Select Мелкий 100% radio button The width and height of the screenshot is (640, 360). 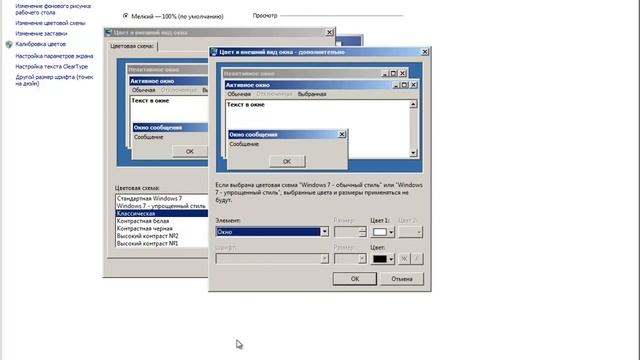pyautogui.click(x=125, y=16)
